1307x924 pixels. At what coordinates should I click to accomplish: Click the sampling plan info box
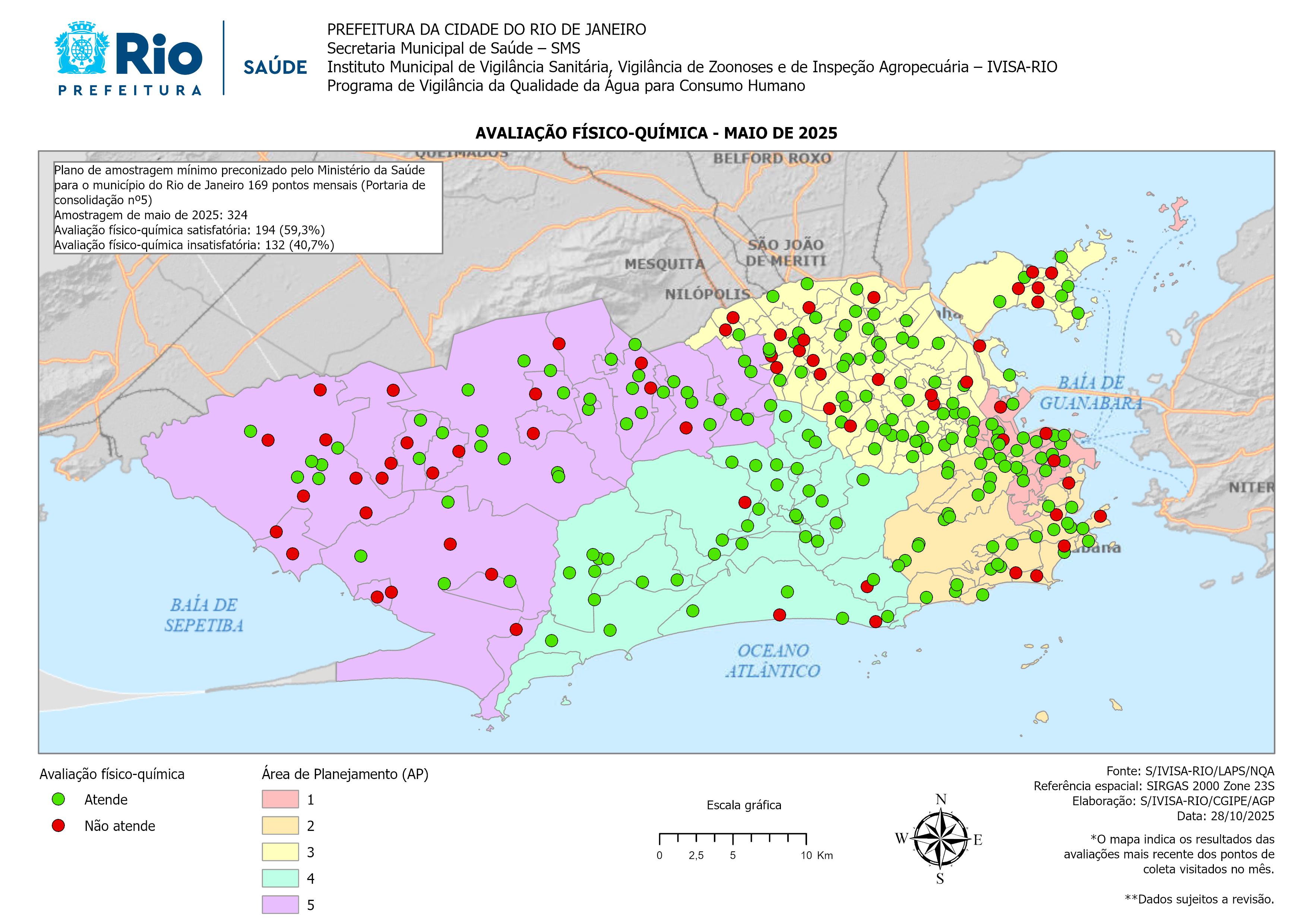pyautogui.click(x=248, y=208)
